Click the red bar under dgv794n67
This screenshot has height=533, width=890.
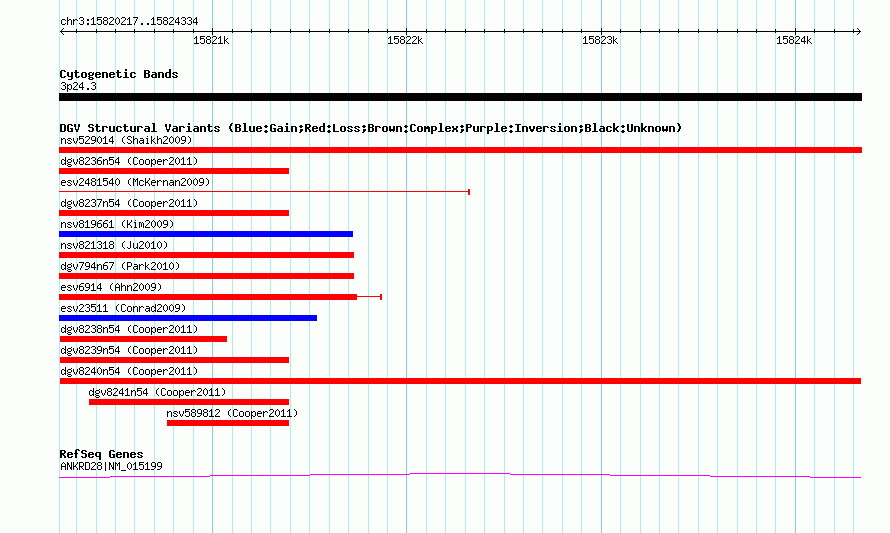(x=207, y=276)
